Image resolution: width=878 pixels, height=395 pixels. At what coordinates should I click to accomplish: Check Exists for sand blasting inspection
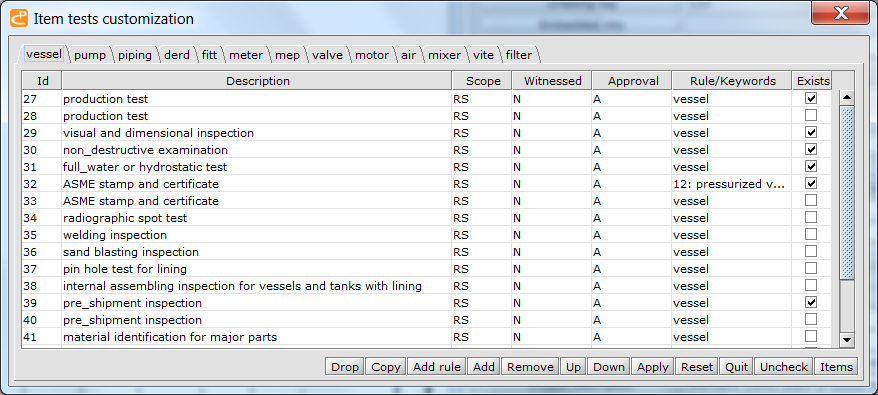(x=810, y=251)
